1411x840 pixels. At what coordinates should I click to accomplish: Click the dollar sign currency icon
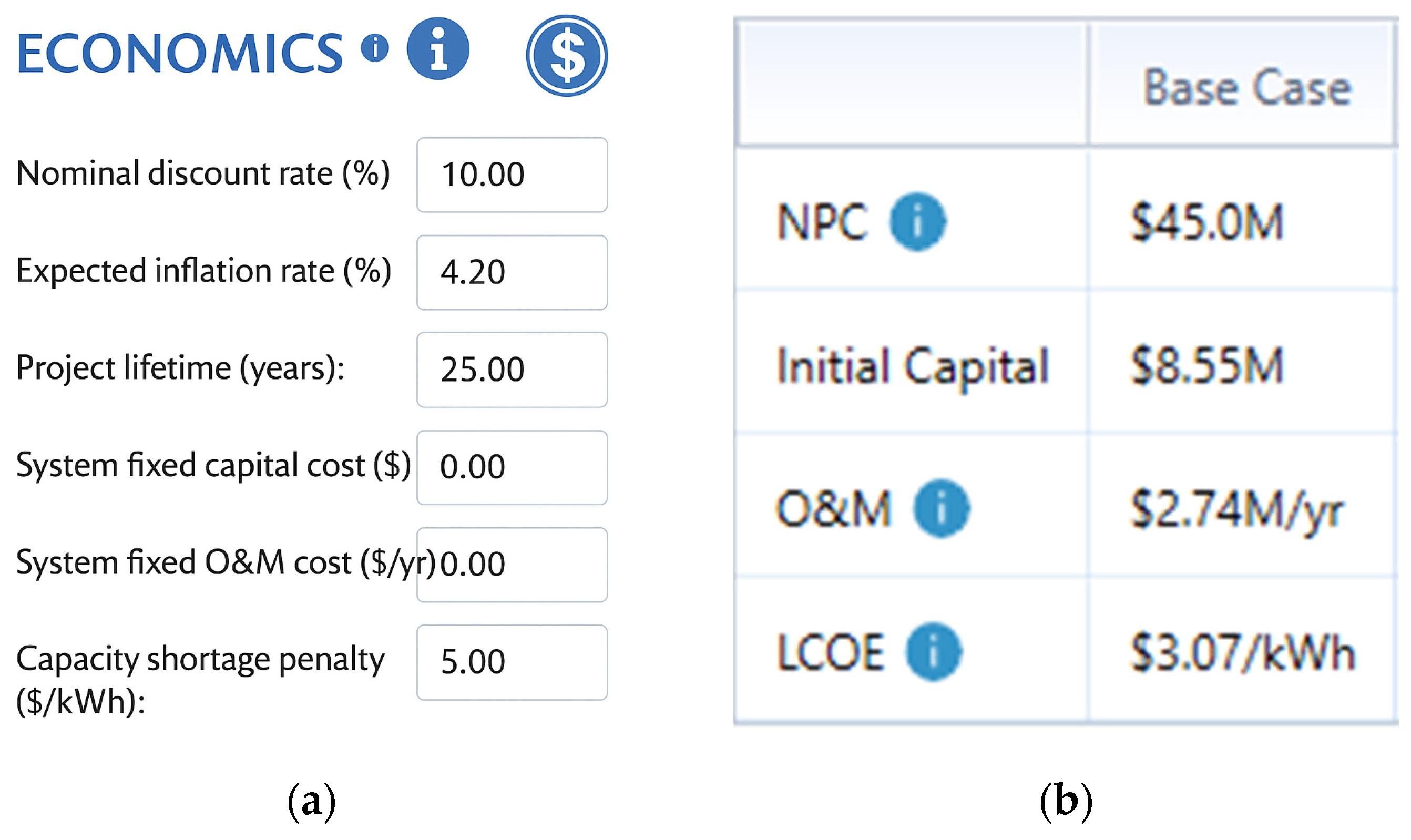point(567,56)
